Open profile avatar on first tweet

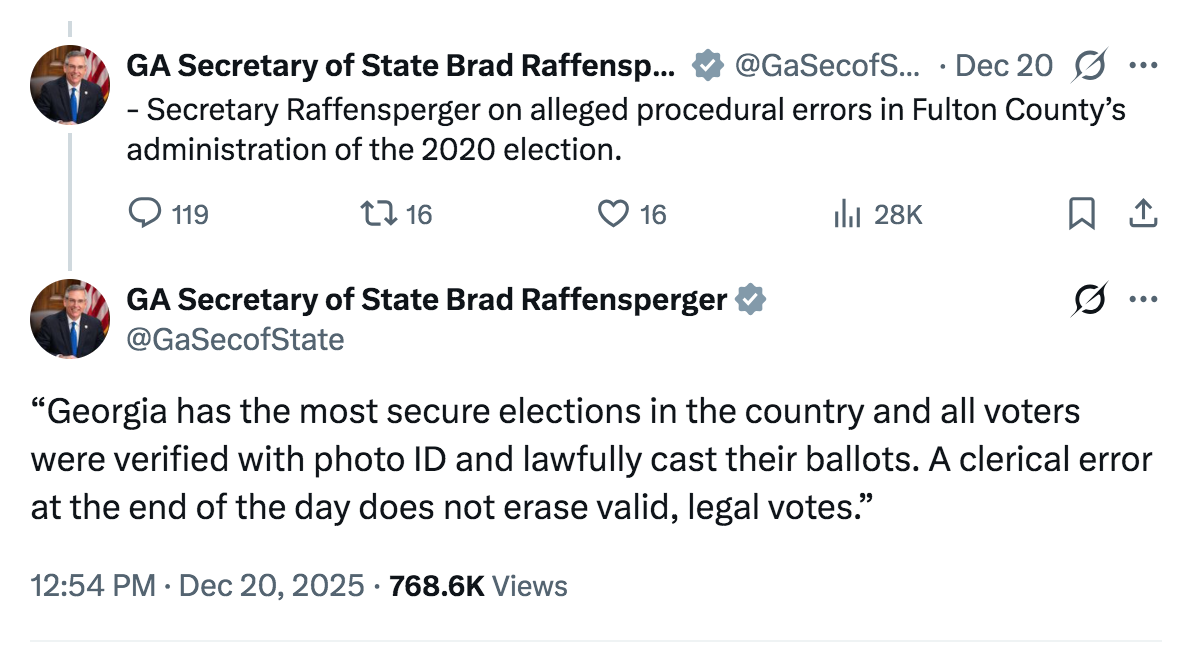(x=70, y=85)
